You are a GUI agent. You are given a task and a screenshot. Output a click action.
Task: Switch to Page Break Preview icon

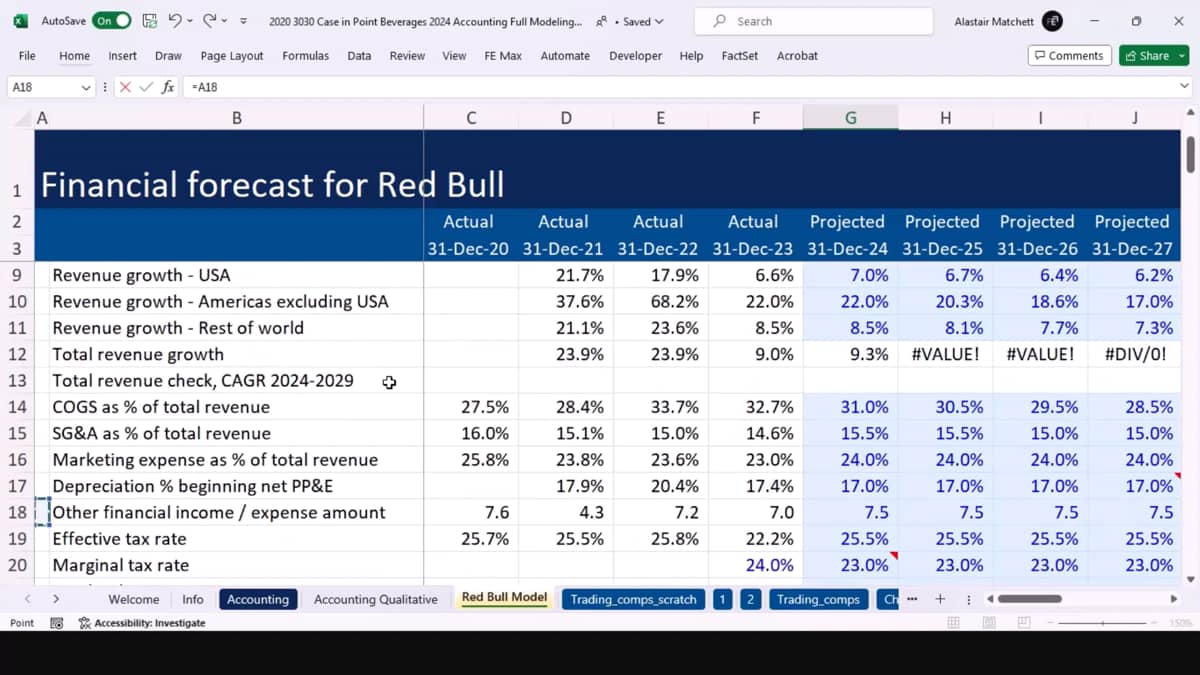(x=1024, y=623)
